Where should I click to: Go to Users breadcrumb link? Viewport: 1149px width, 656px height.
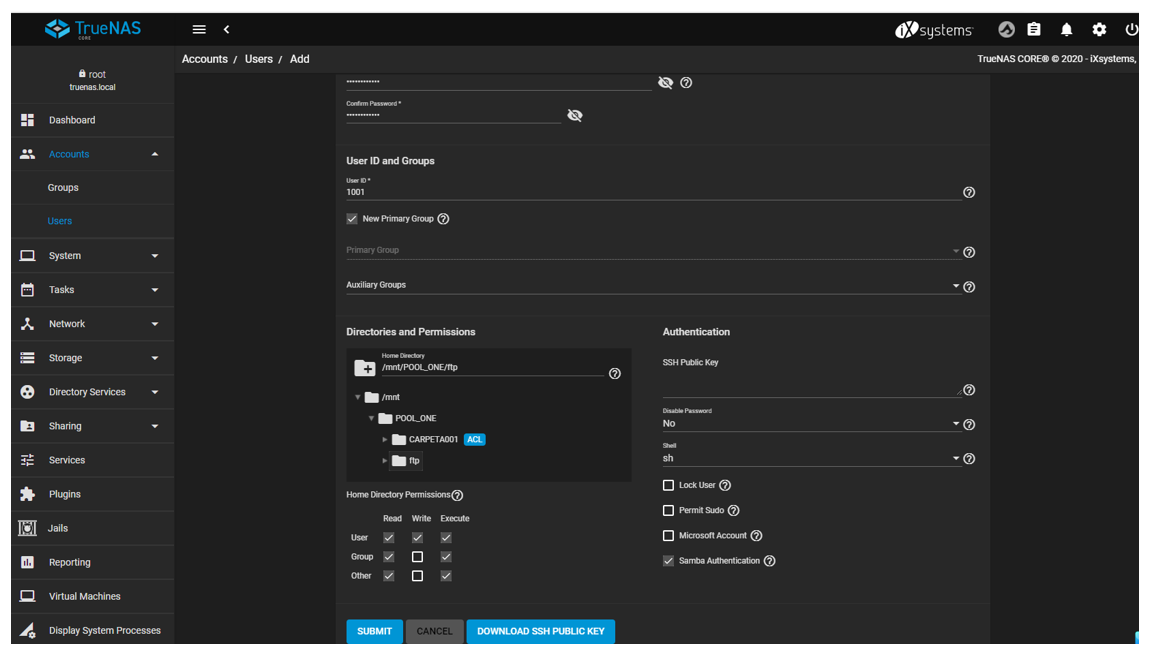(x=259, y=59)
